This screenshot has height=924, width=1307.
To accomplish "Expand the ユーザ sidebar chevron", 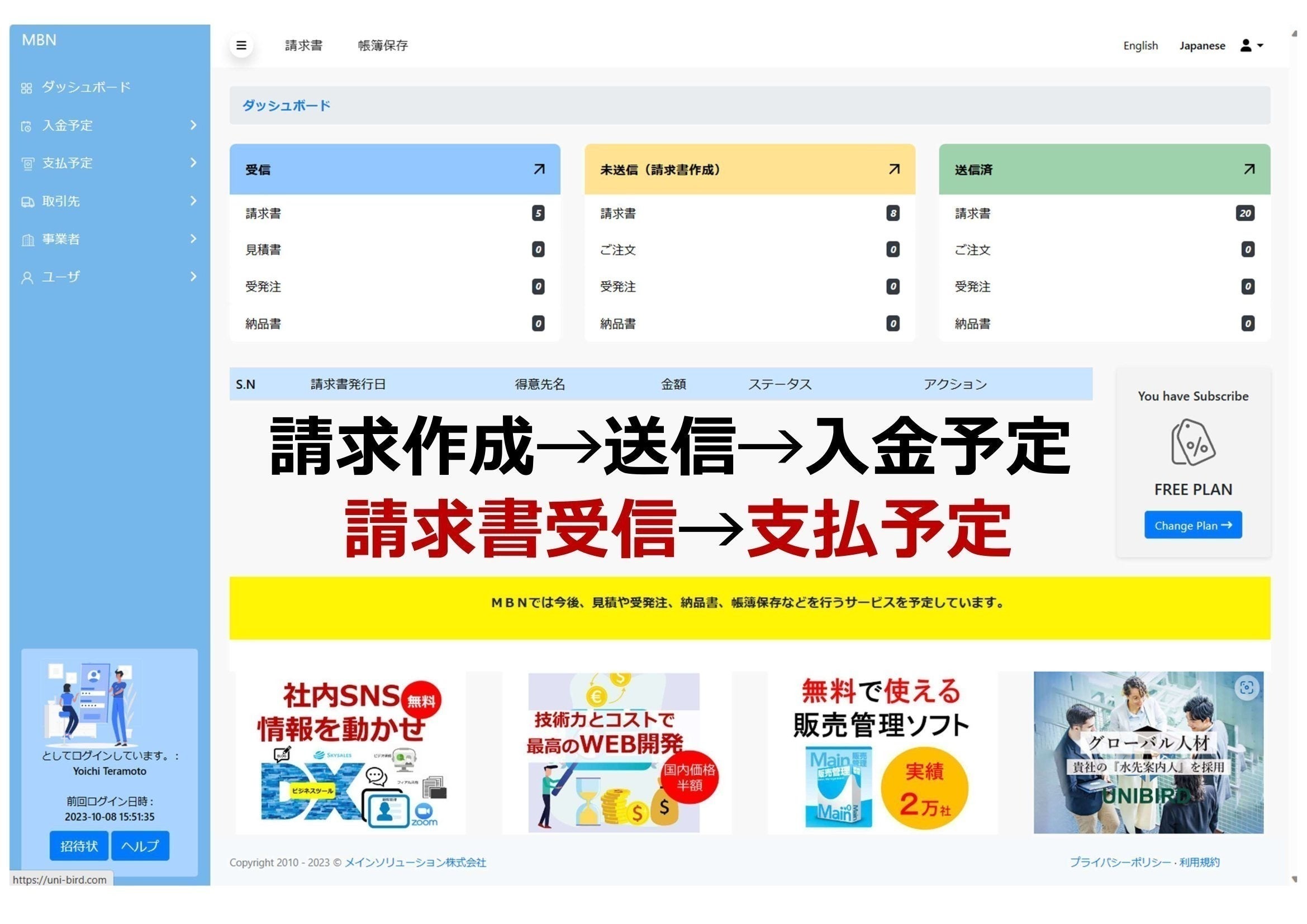I will (x=193, y=277).
